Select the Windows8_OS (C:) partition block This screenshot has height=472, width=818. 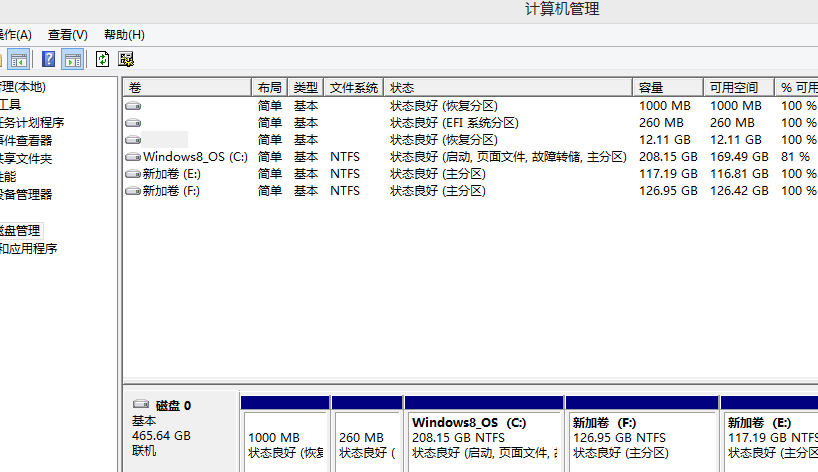pos(483,437)
